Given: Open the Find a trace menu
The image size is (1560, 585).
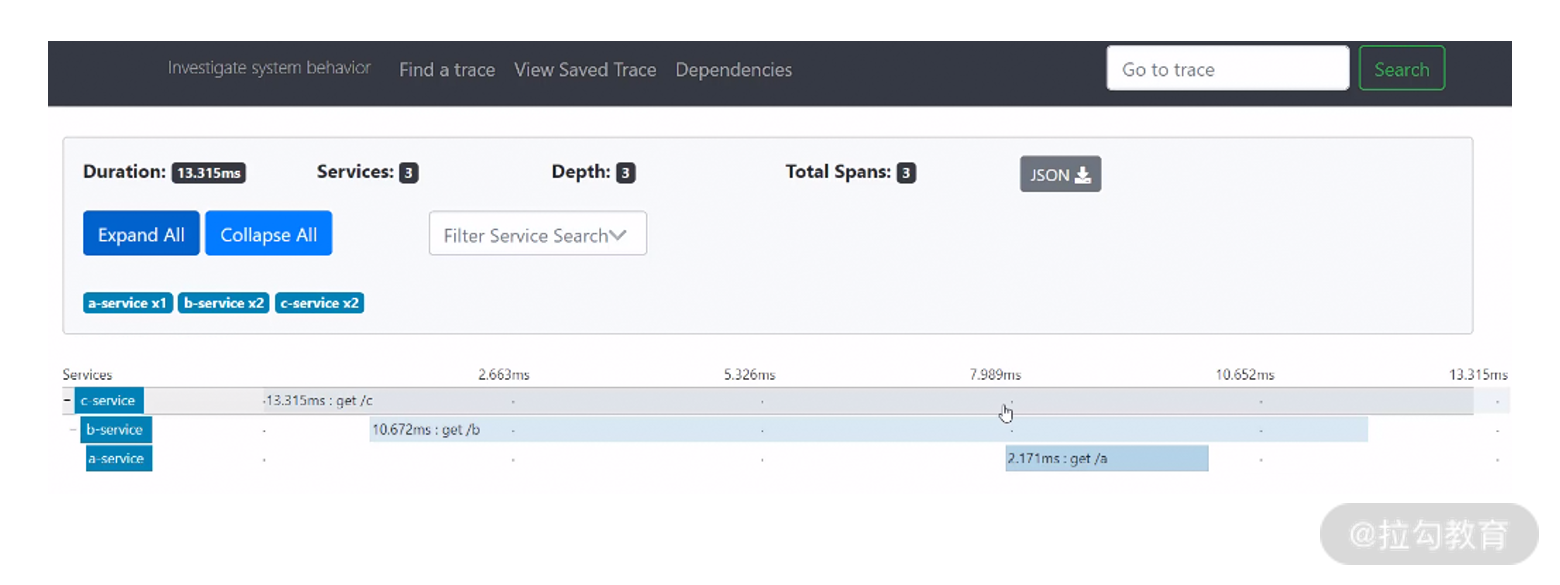Looking at the screenshot, I should point(447,70).
